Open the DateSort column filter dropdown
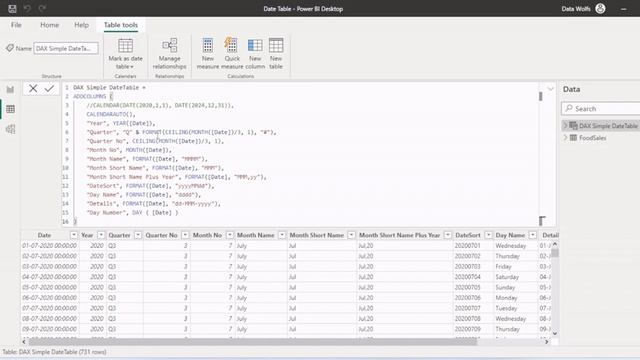The width and height of the screenshot is (640, 360). [488, 235]
